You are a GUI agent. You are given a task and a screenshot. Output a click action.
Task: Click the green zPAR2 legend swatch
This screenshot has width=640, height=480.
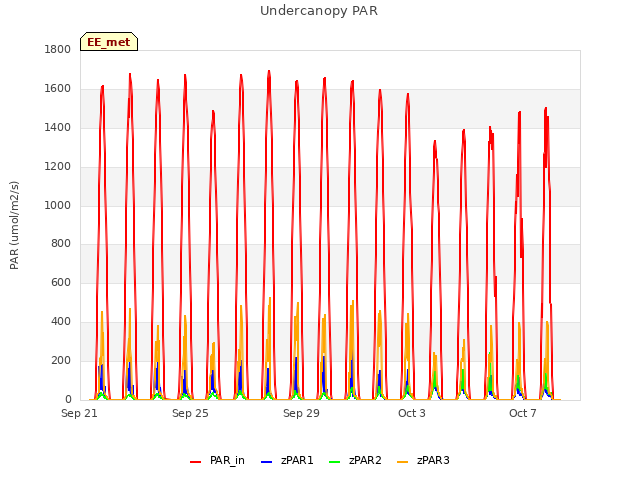pyautogui.click(x=334, y=462)
